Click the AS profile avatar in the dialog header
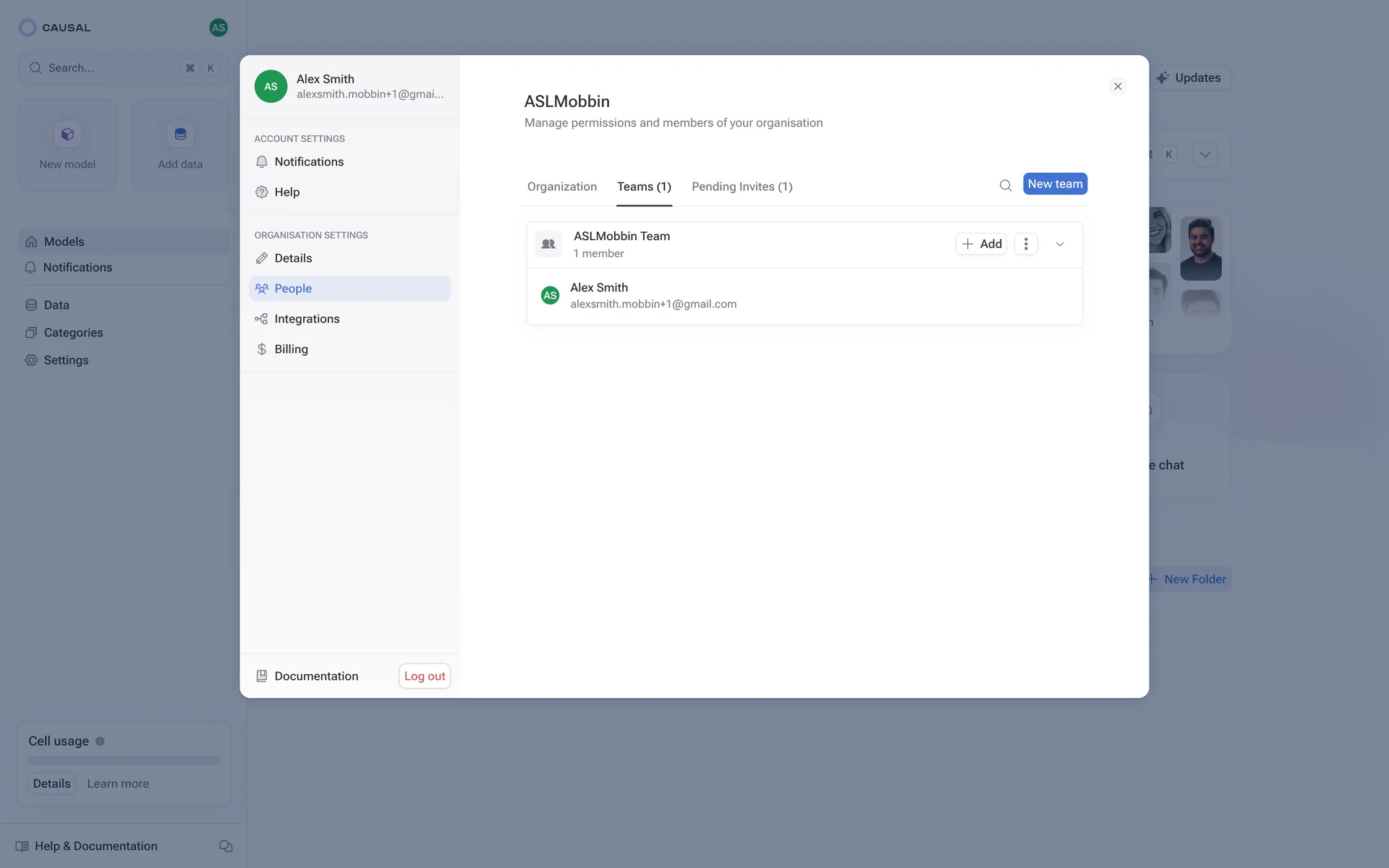 (x=271, y=87)
